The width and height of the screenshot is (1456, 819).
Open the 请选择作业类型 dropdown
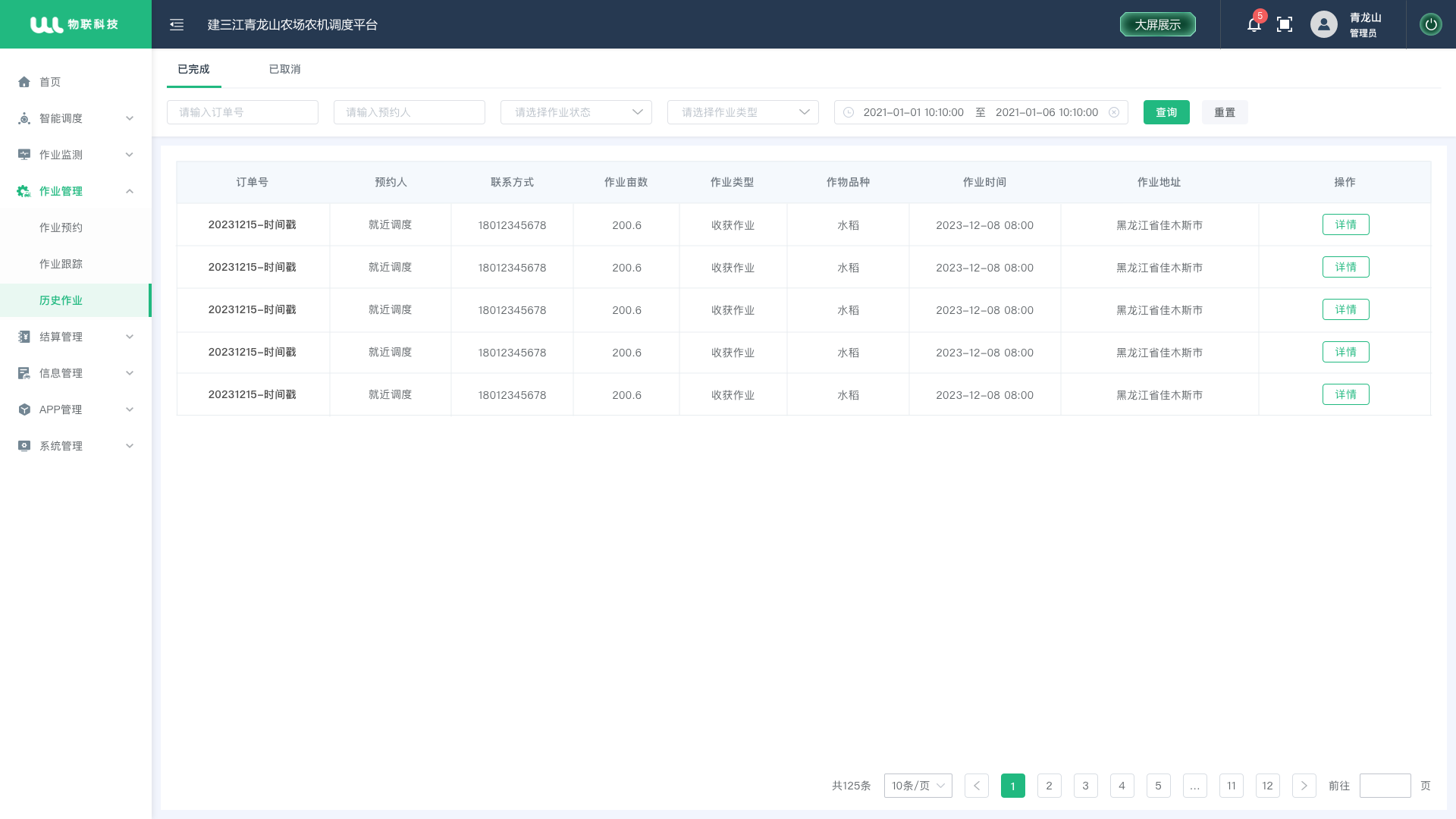(x=743, y=112)
